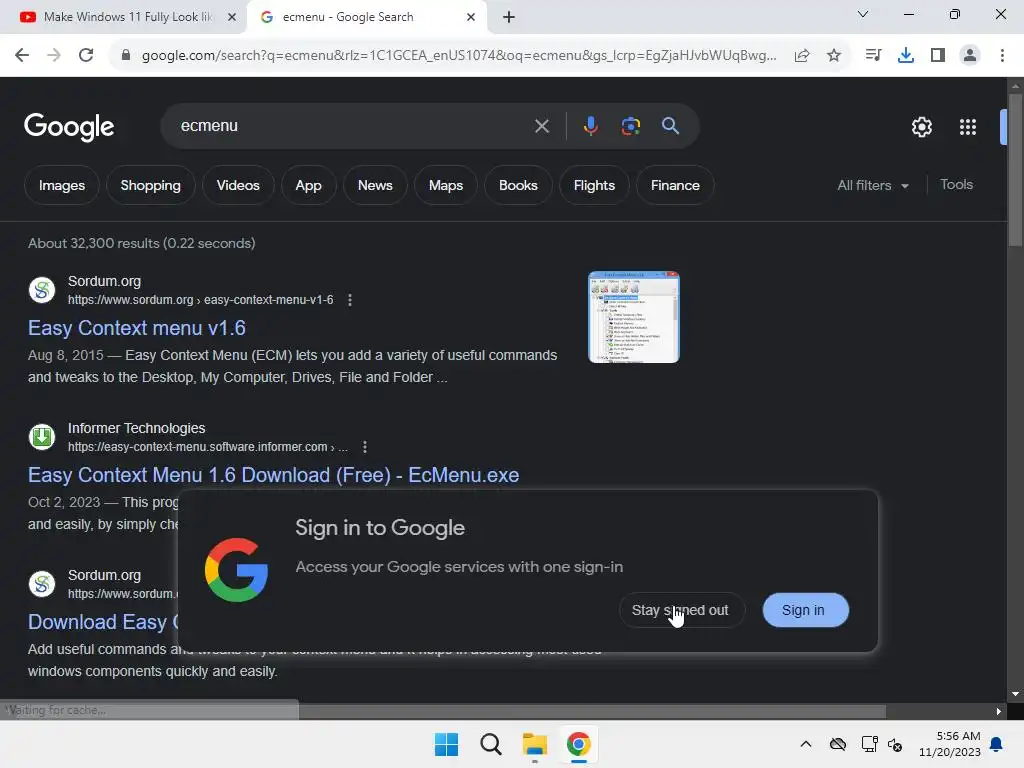The height and width of the screenshot is (768, 1024).
Task: Open the Tools options
Action: pyautogui.click(x=956, y=185)
